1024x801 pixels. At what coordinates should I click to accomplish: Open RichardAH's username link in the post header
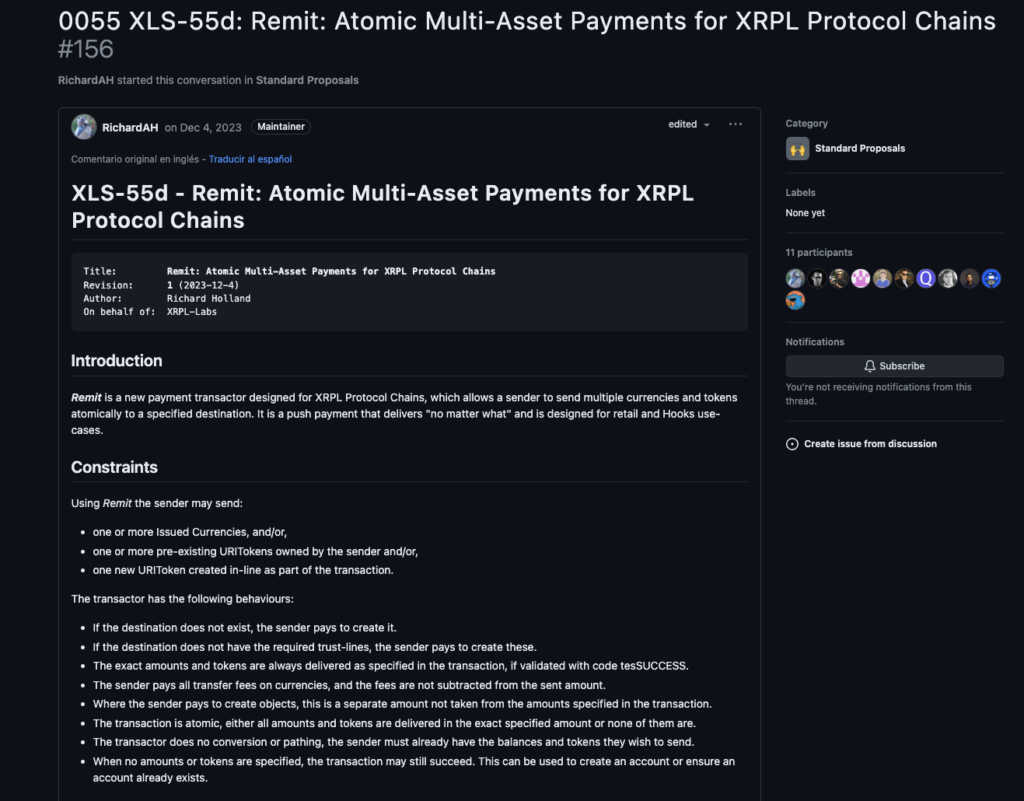[130, 127]
